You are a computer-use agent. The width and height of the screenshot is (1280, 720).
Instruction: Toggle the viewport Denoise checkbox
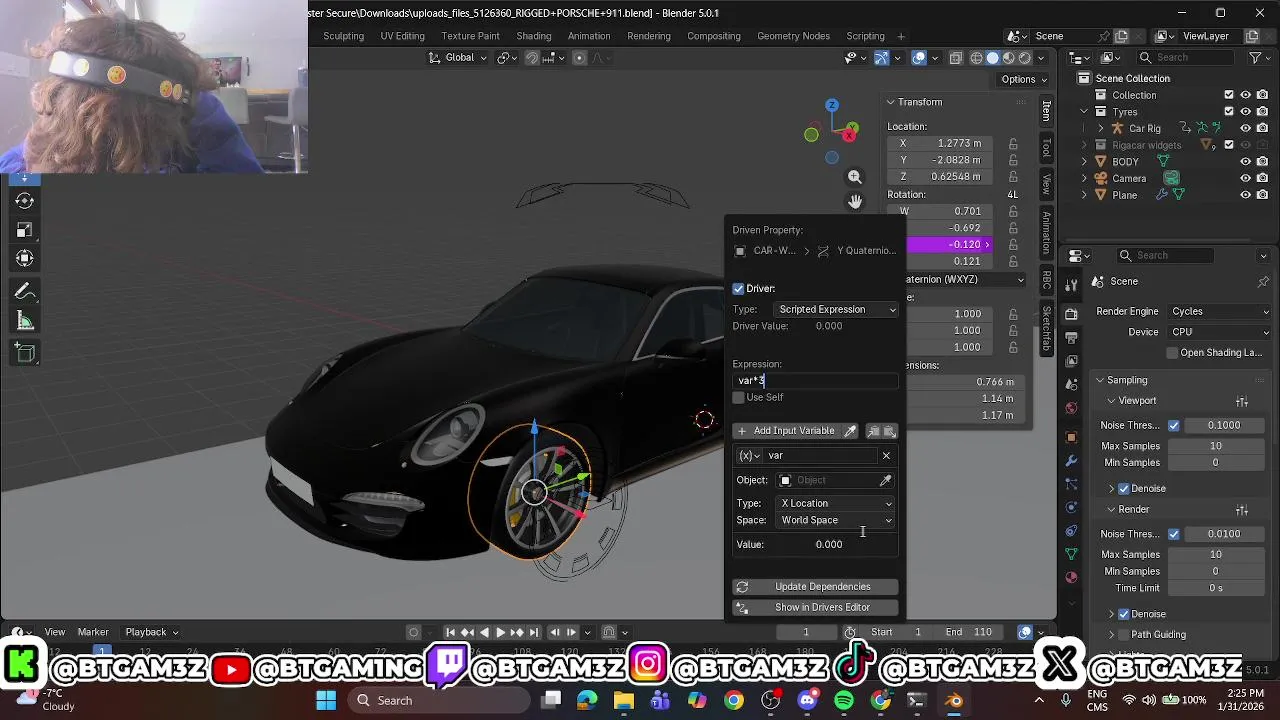(1124, 489)
